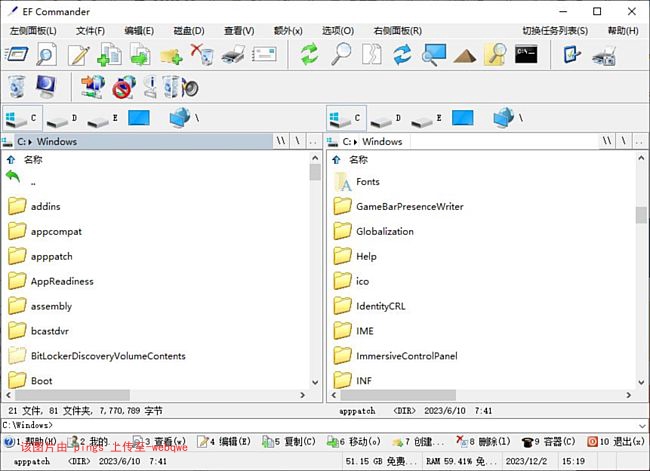The height and width of the screenshot is (471, 650).
Task: Open the 查看(V) menu
Action: (x=239, y=31)
